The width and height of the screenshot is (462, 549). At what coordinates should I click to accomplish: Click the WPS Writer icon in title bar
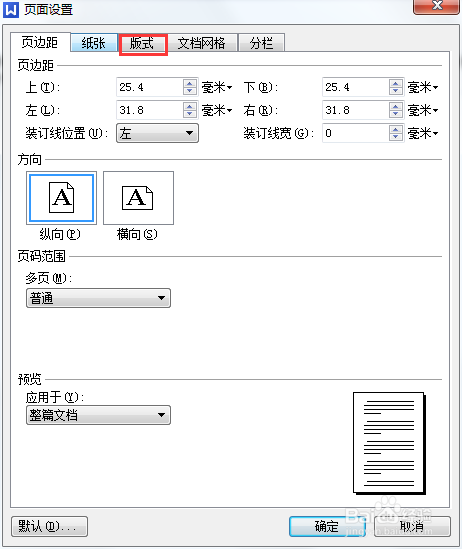(x=11, y=9)
